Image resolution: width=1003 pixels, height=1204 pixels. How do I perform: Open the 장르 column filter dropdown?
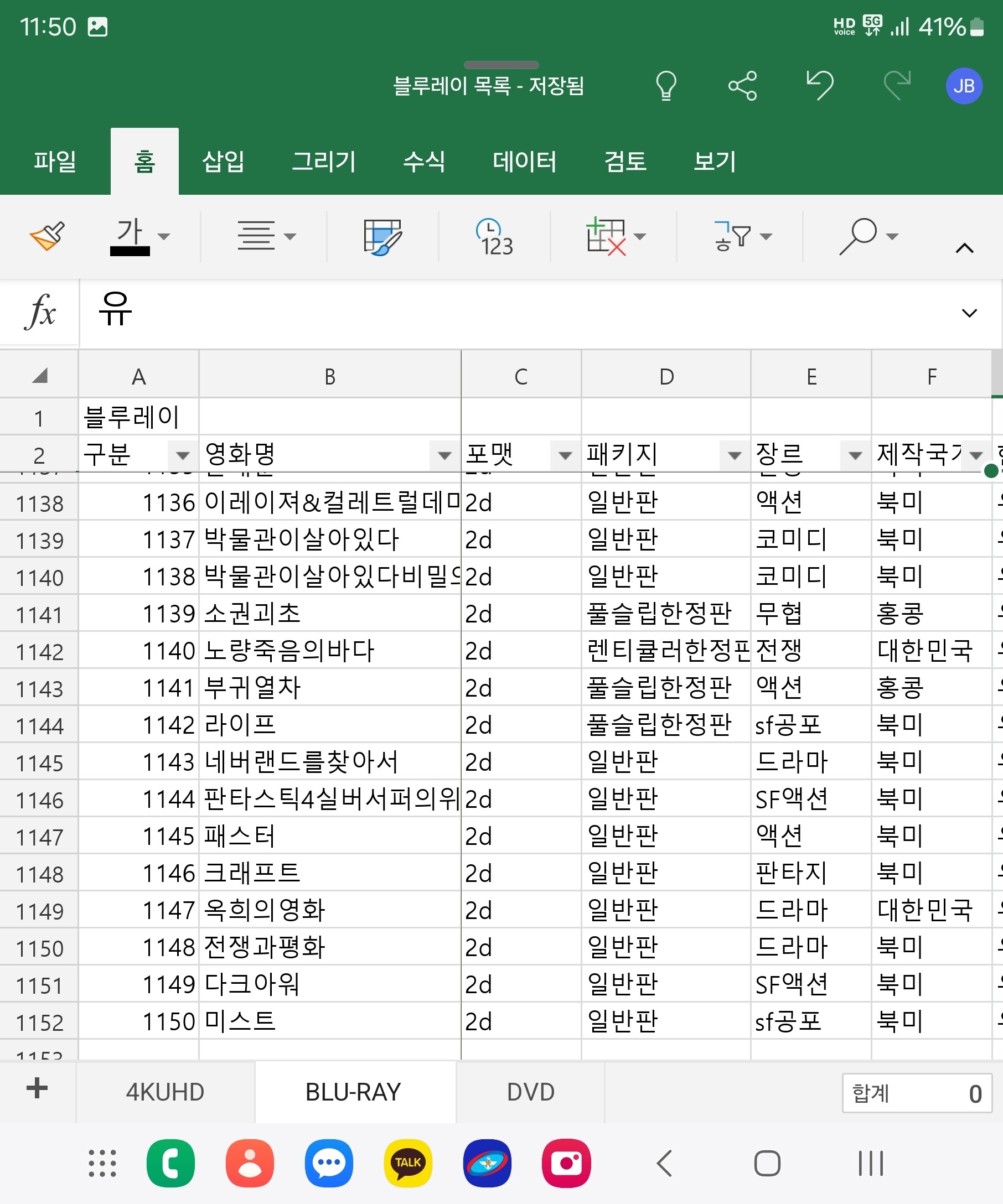[x=855, y=456]
